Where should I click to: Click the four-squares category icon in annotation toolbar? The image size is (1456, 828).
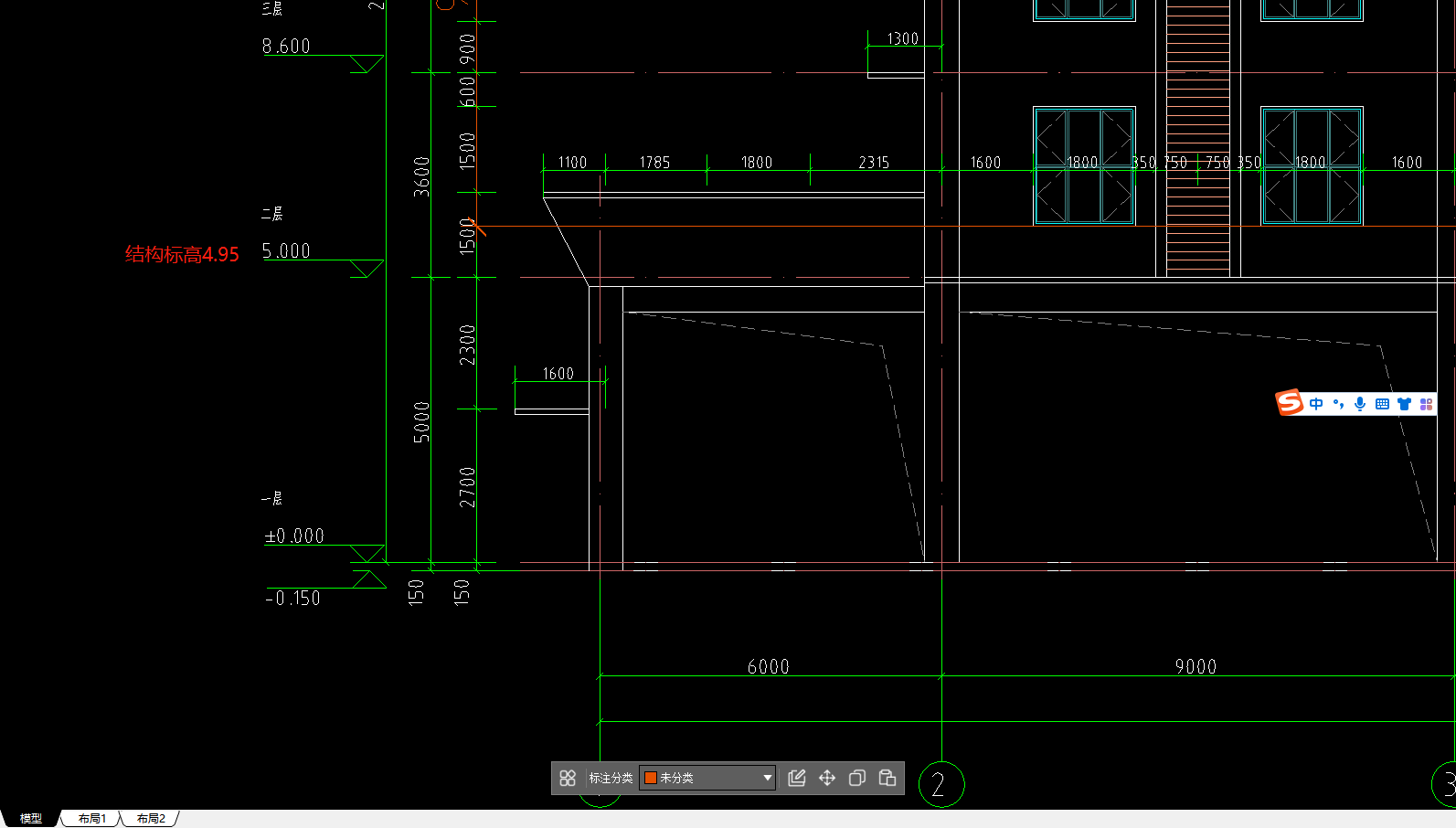click(x=568, y=778)
